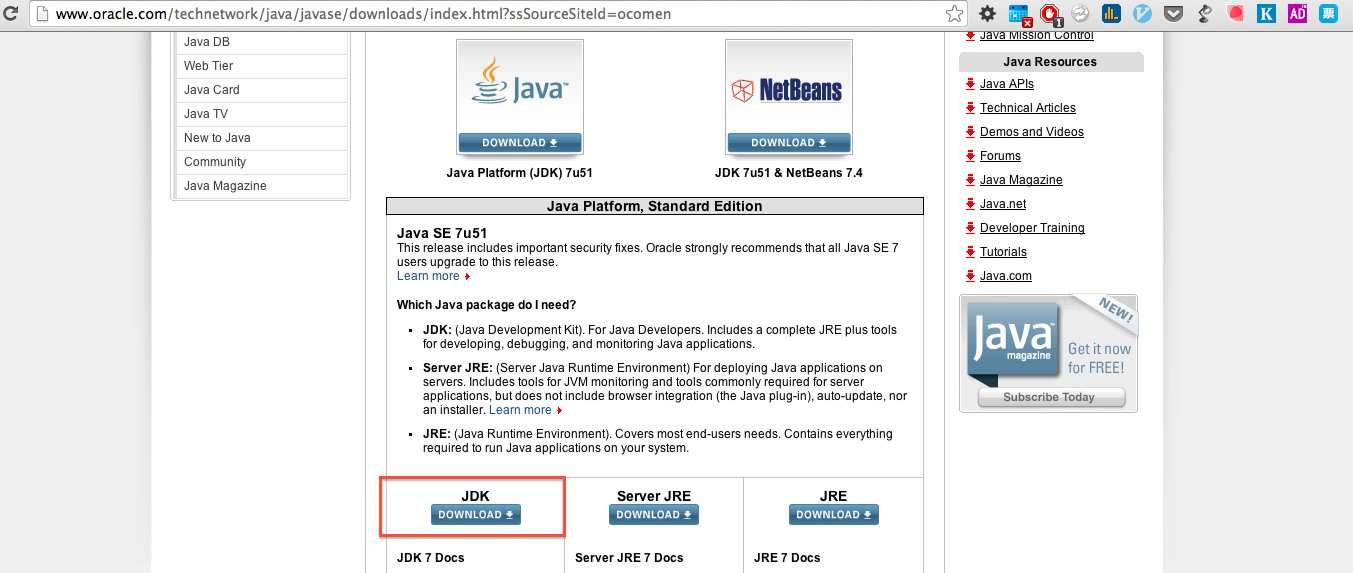This screenshot has width=1353, height=573.
Task: Open Java.com resource link
Action: click(x=1006, y=276)
